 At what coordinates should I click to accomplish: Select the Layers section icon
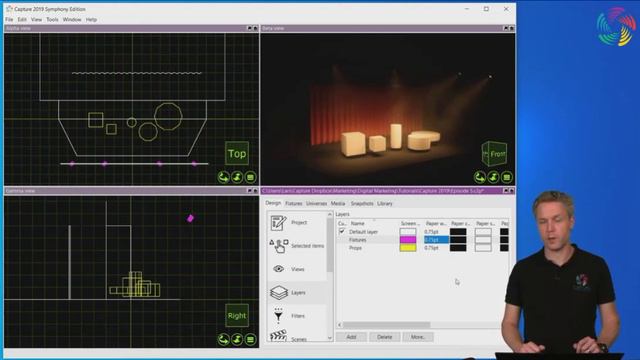click(x=279, y=293)
